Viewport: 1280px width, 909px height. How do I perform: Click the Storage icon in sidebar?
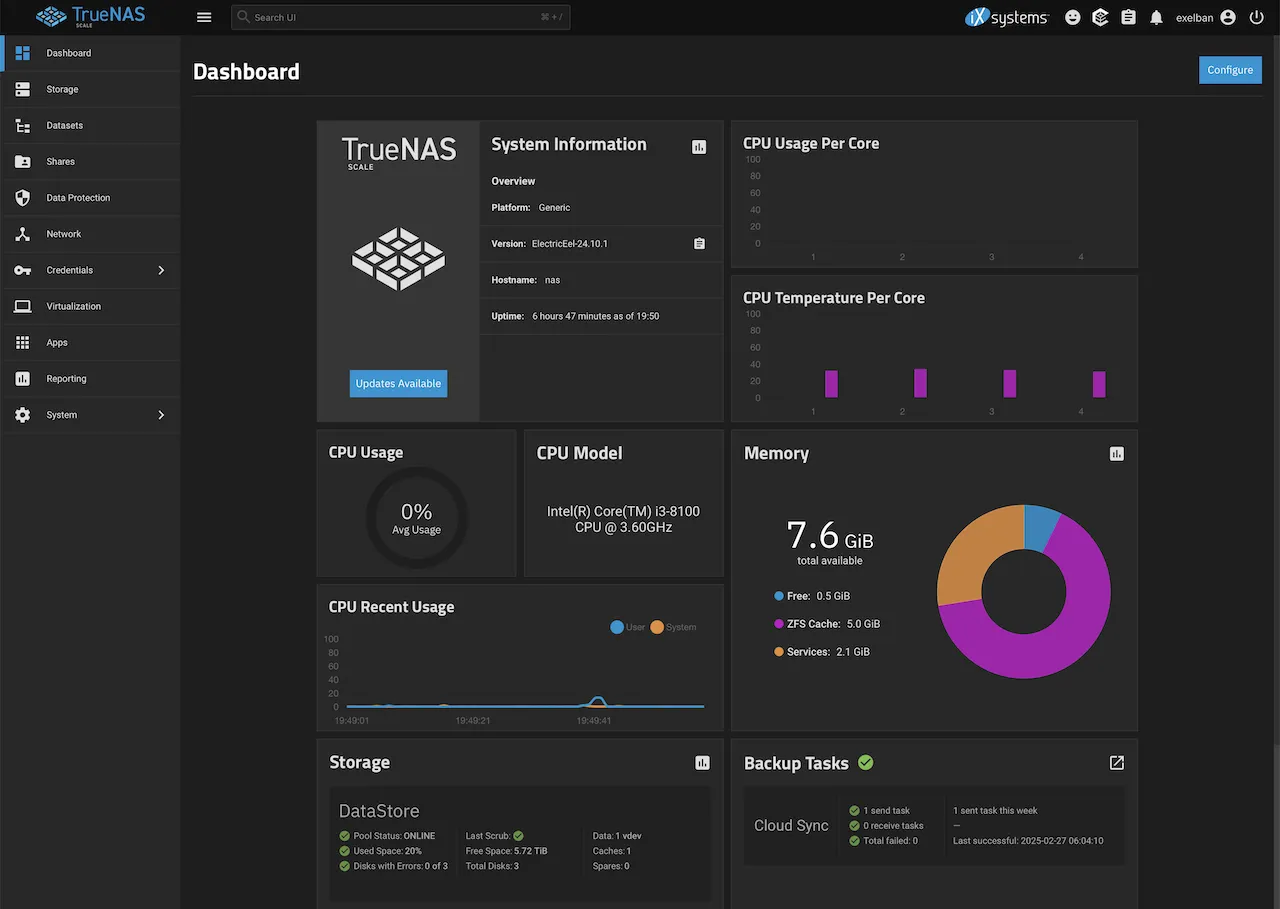click(x=23, y=89)
